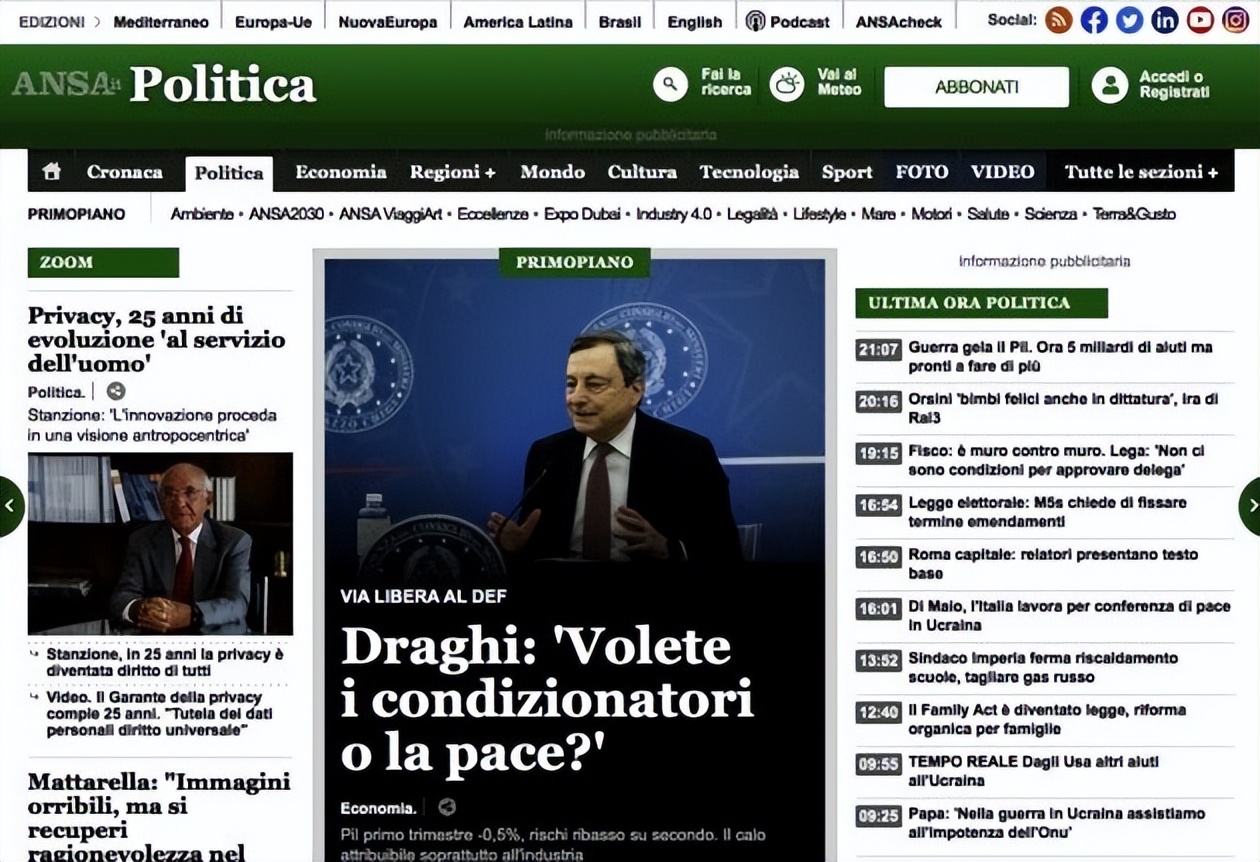Open ANSA's Instagram icon
1260x862 pixels.
click(1236, 20)
